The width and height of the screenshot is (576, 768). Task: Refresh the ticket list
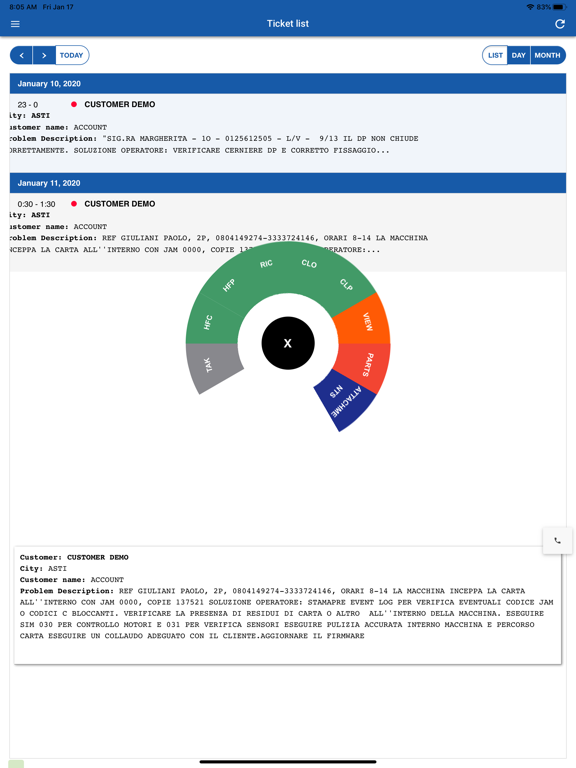tap(560, 24)
